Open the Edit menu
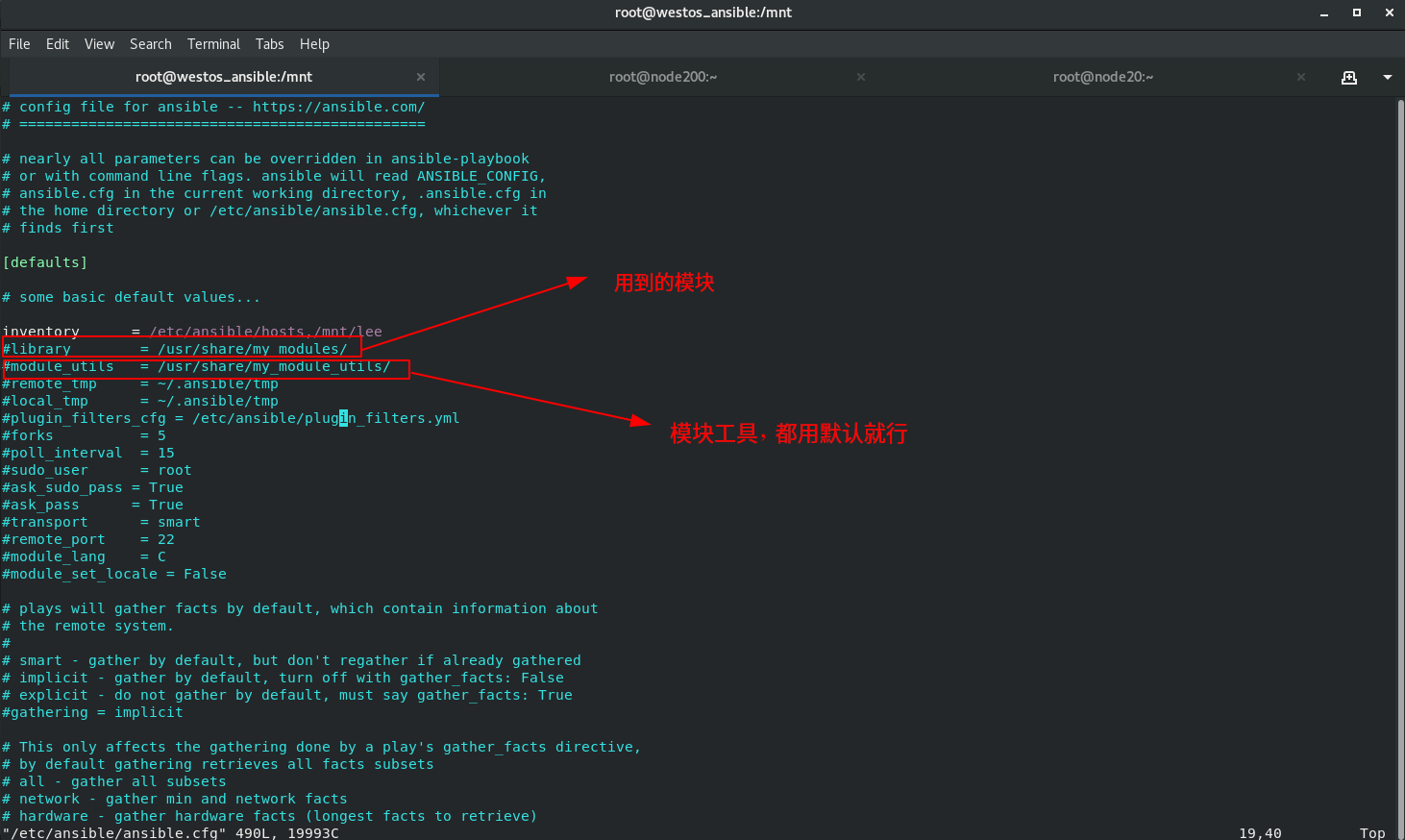This screenshot has width=1405, height=840. point(58,44)
